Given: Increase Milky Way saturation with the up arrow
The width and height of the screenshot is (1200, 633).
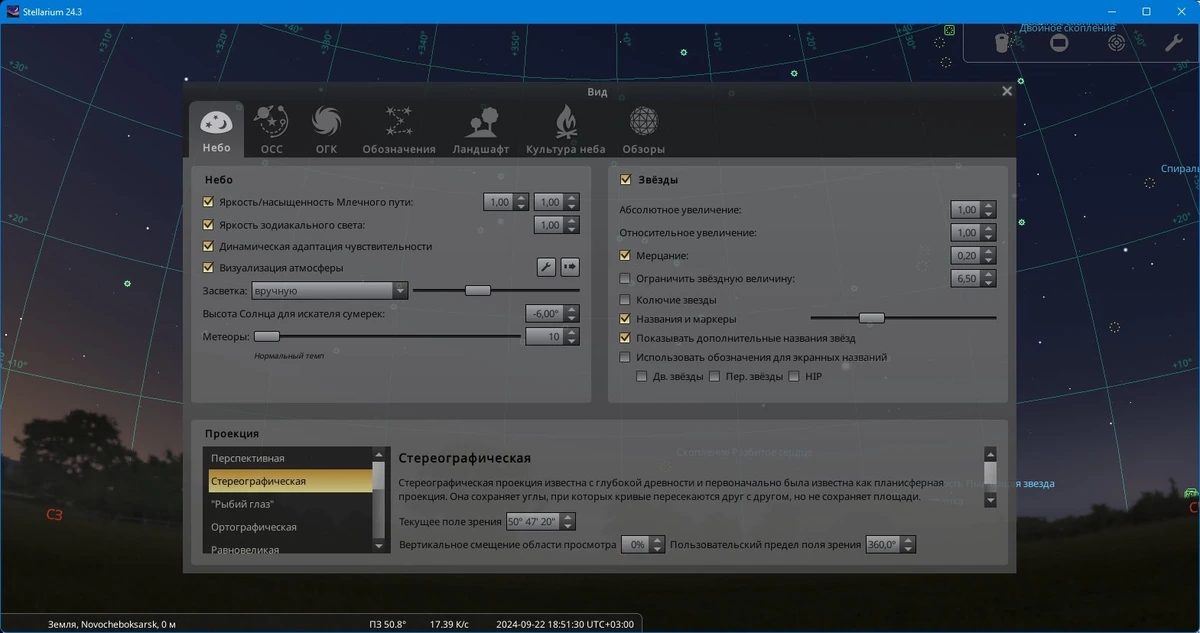Looking at the screenshot, I should click(572, 198).
